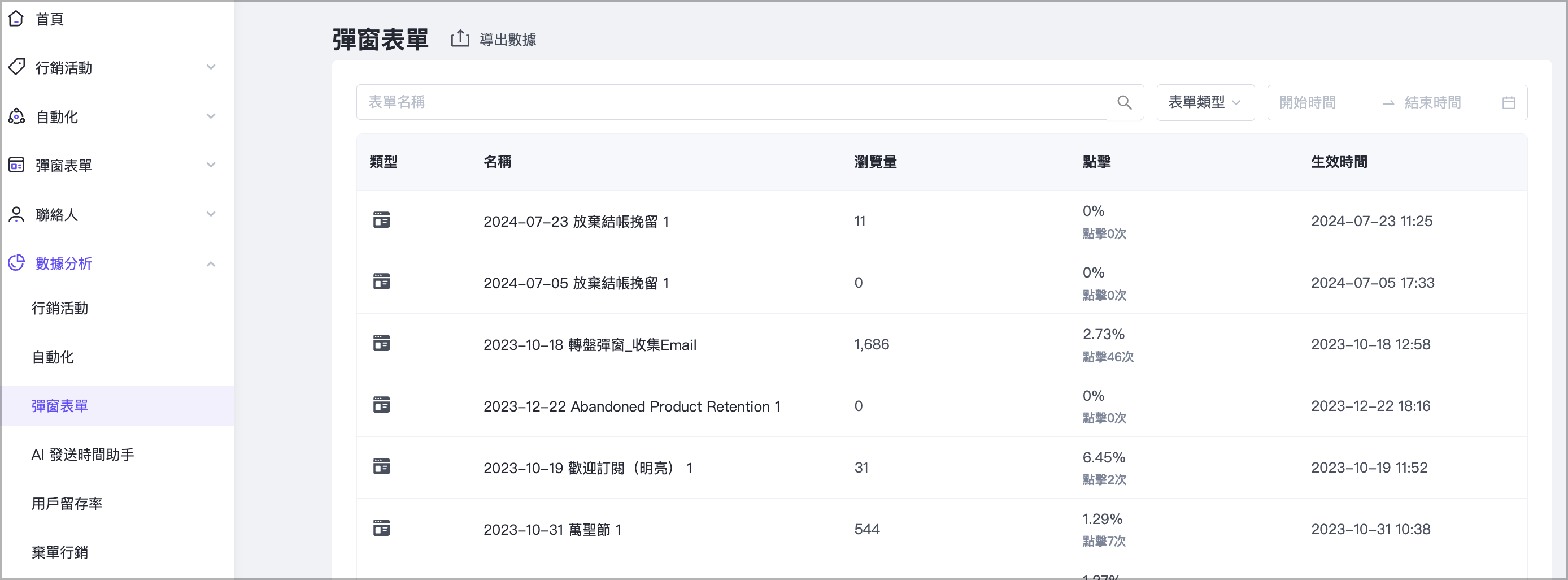1568x580 pixels.
Task: Open the AI 發送時間助手 page
Action: pyautogui.click(x=84, y=454)
